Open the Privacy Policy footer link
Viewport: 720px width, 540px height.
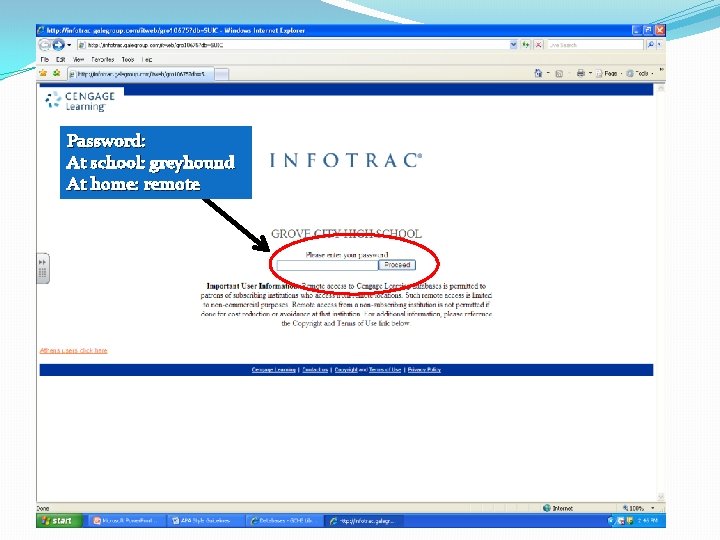pos(424,370)
